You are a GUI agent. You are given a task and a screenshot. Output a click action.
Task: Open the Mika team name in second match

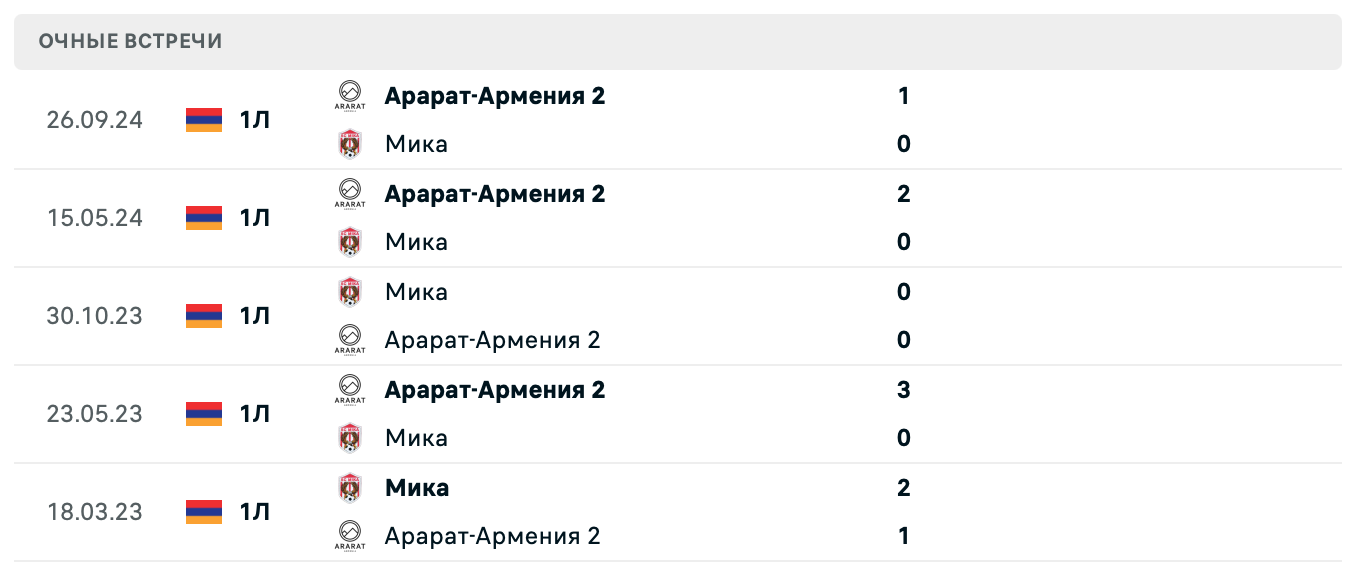tap(416, 242)
